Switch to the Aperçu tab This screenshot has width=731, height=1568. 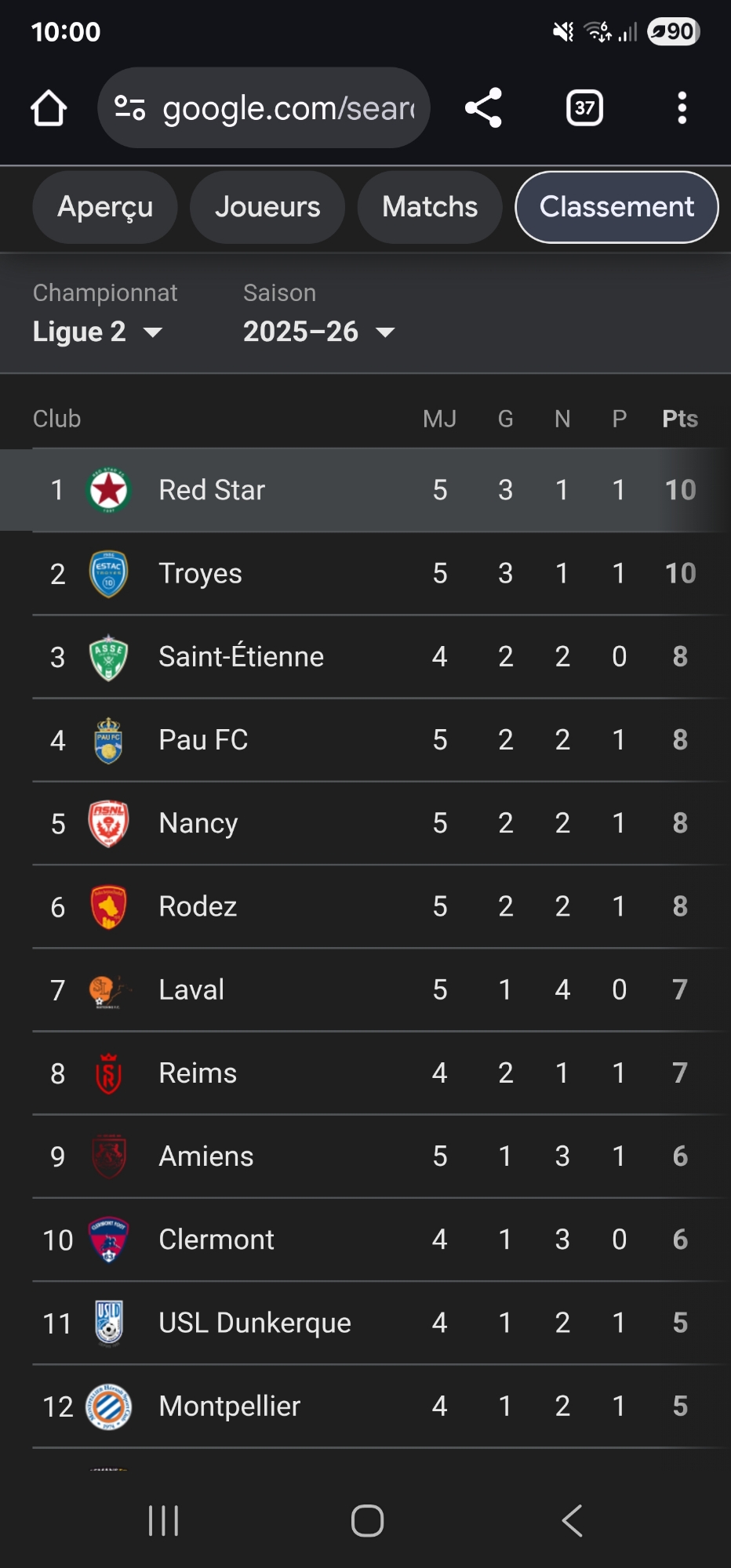point(105,207)
